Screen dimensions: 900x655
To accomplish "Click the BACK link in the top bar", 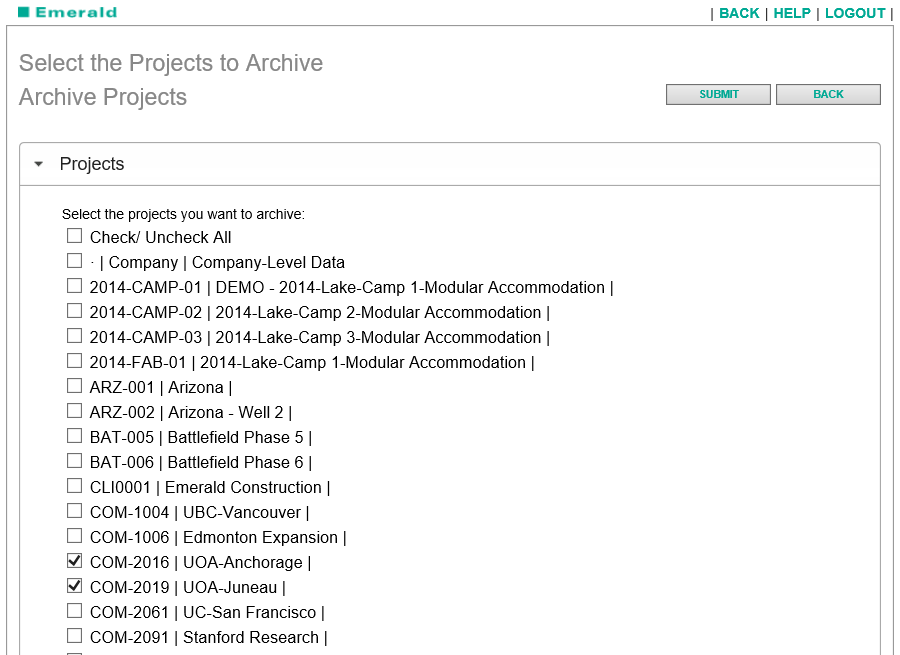I will coord(739,13).
